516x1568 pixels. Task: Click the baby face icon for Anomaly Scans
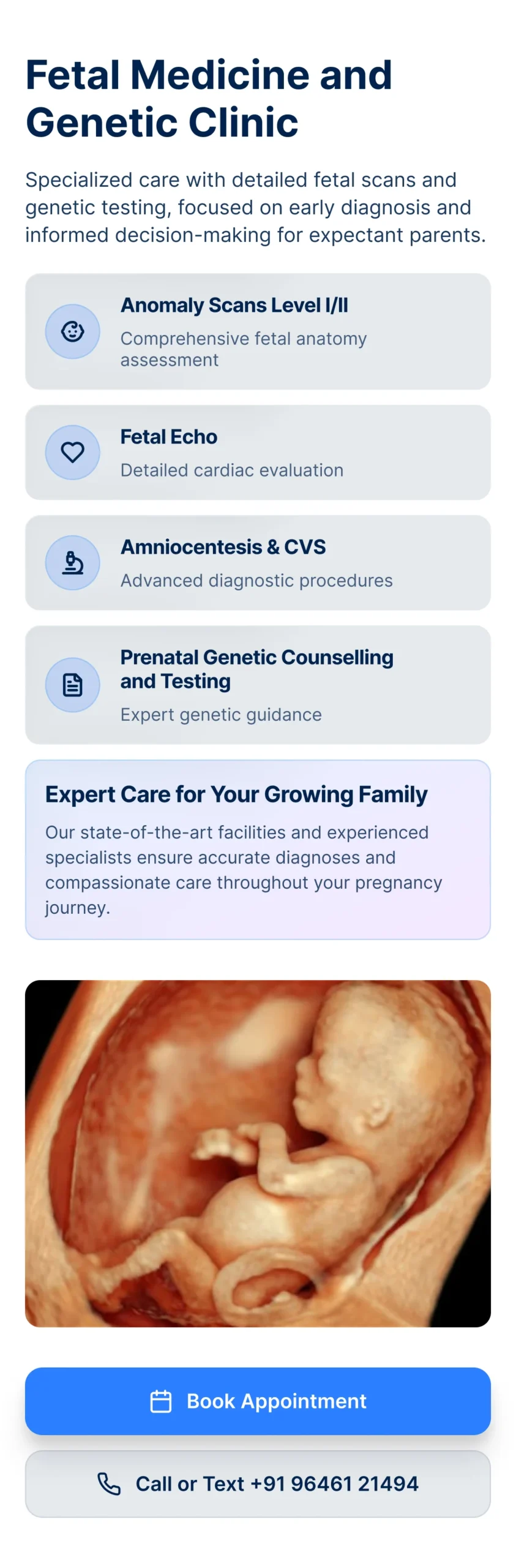72,331
